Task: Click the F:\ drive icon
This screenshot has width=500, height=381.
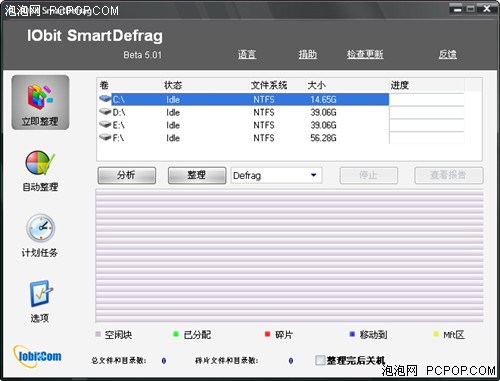Action: coord(105,137)
